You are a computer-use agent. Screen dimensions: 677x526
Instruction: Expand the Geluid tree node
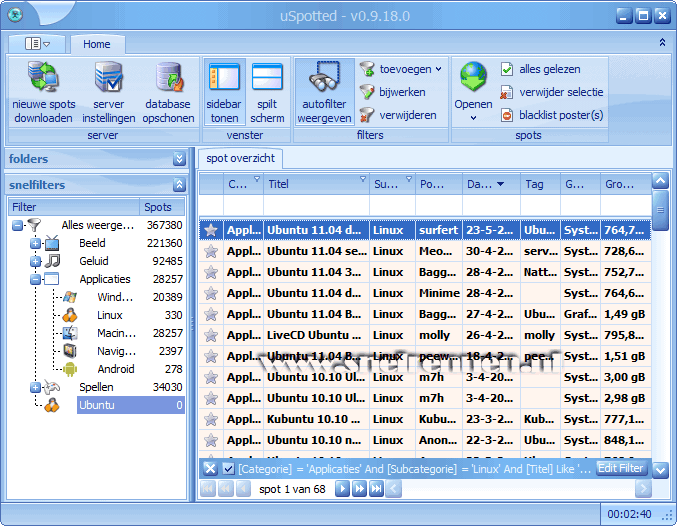tap(35, 261)
